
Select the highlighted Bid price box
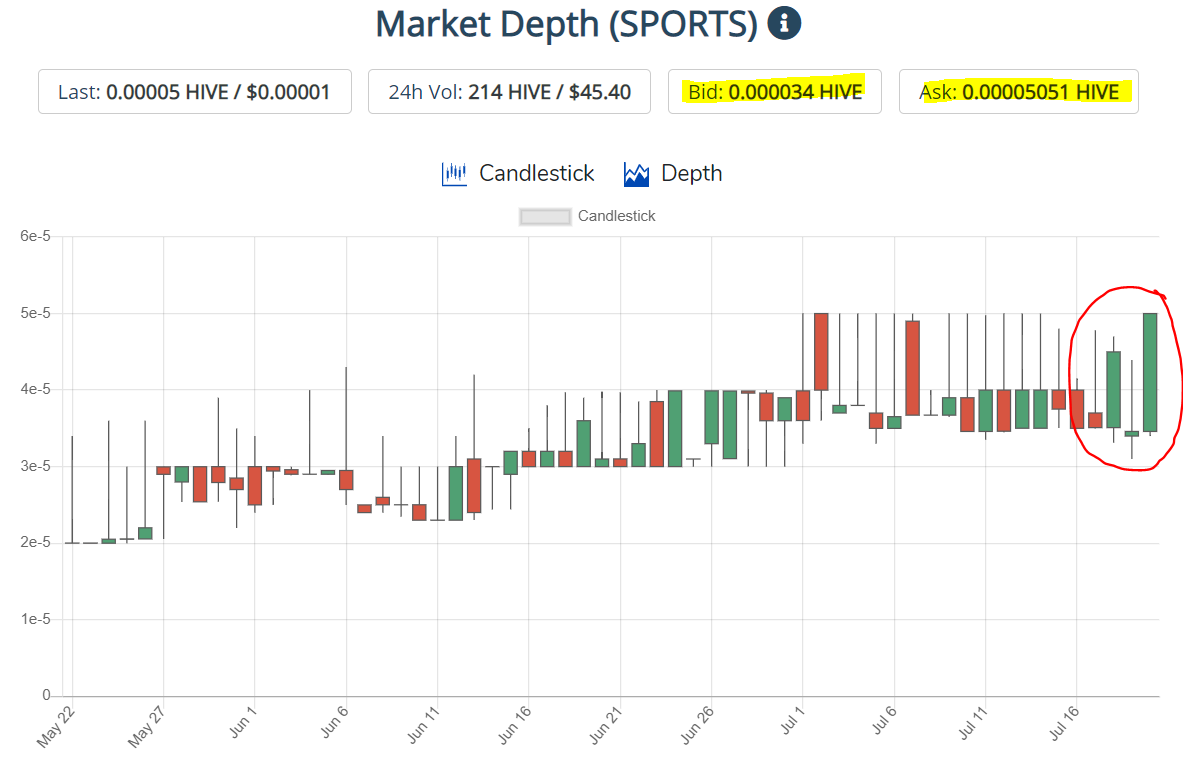(774, 92)
